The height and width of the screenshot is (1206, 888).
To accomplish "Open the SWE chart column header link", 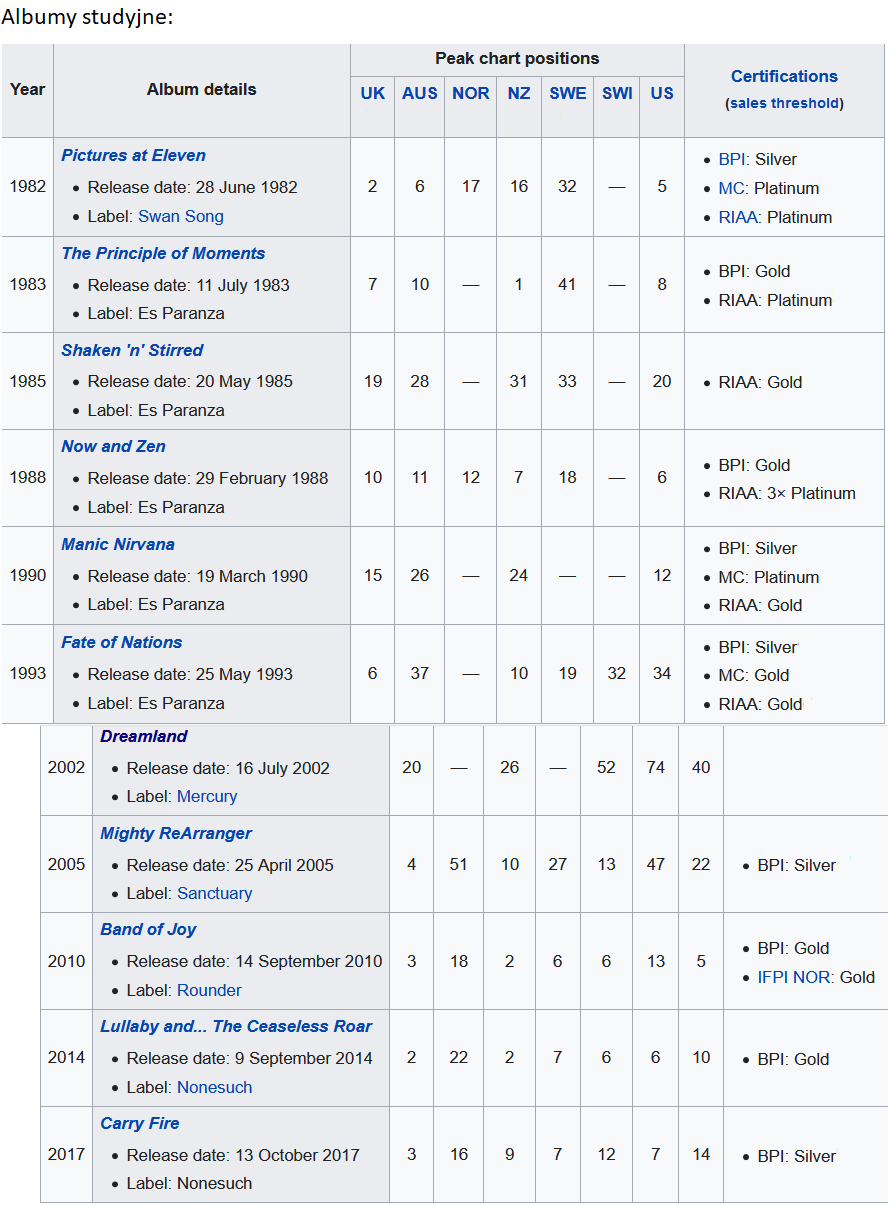I will pos(568,93).
